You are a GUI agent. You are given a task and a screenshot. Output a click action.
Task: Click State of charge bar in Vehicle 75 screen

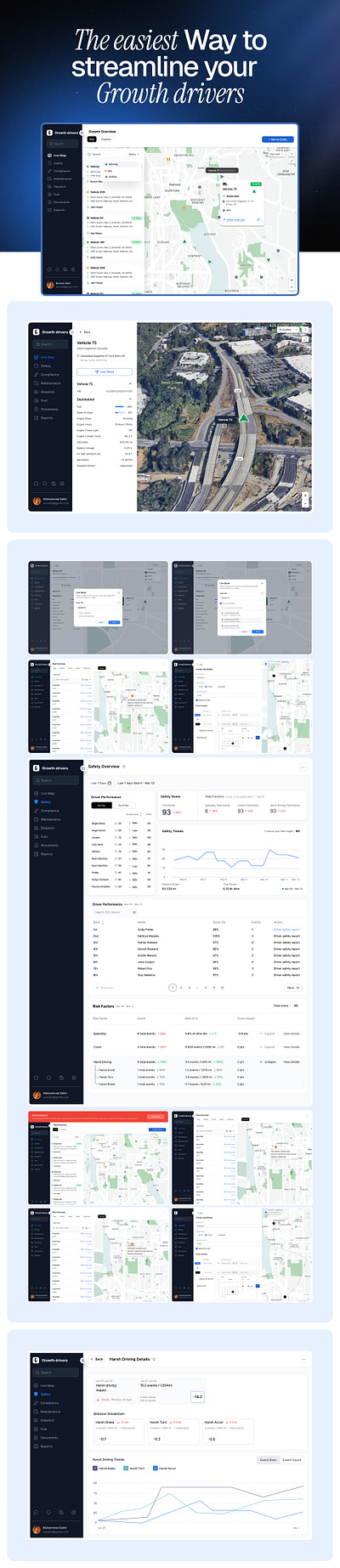point(118,412)
